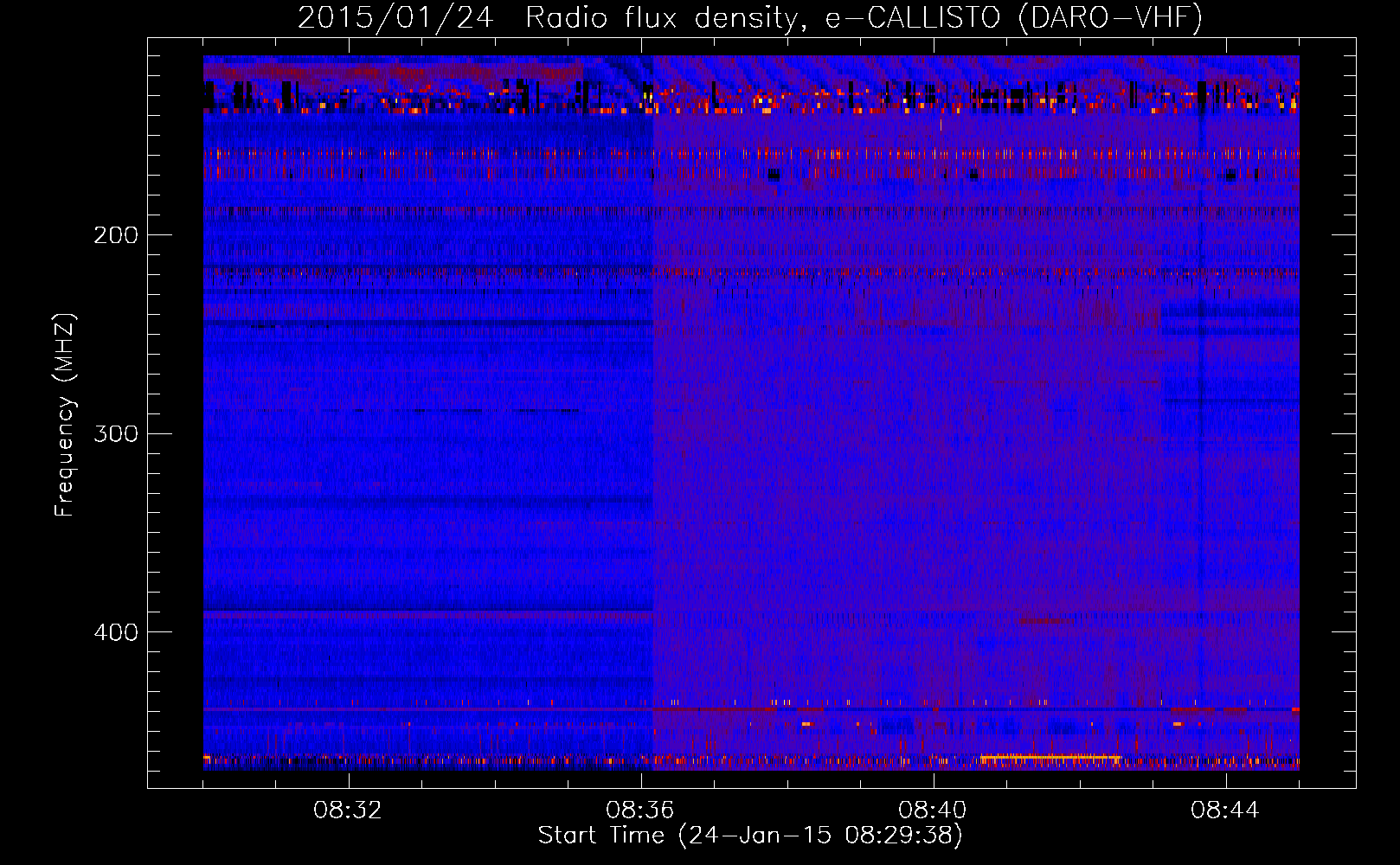
Task: Select the 08:32 time tick label
Action: coord(348,811)
